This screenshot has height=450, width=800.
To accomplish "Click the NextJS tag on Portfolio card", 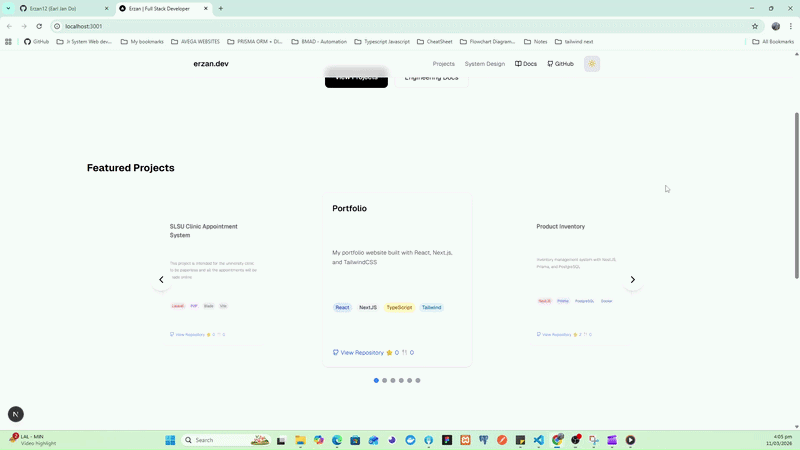I will [368, 308].
